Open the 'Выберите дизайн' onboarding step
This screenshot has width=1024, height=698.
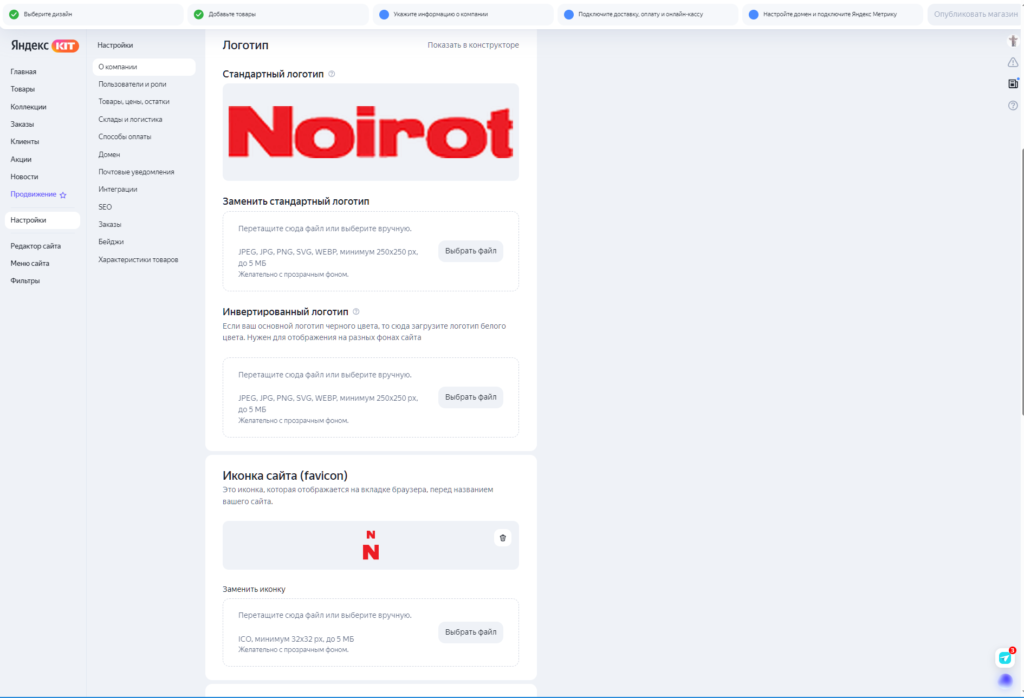pyautogui.click(x=93, y=14)
